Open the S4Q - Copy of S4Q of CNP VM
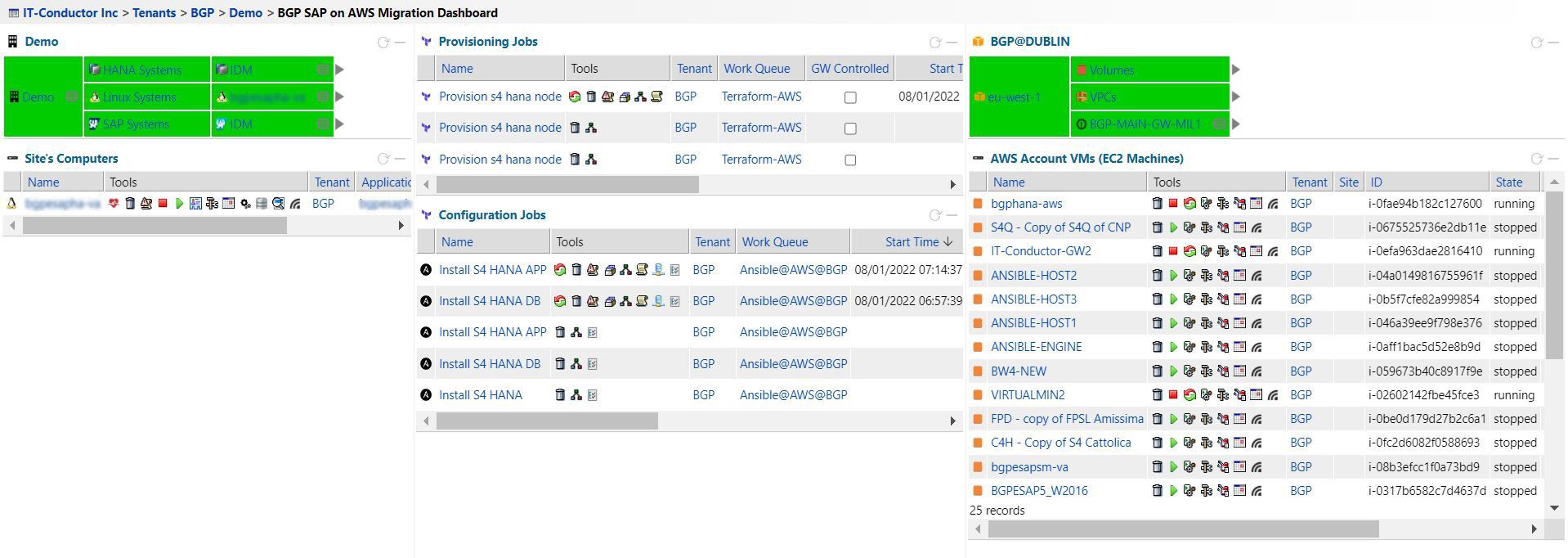The width and height of the screenshot is (1568, 558). (1060, 227)
